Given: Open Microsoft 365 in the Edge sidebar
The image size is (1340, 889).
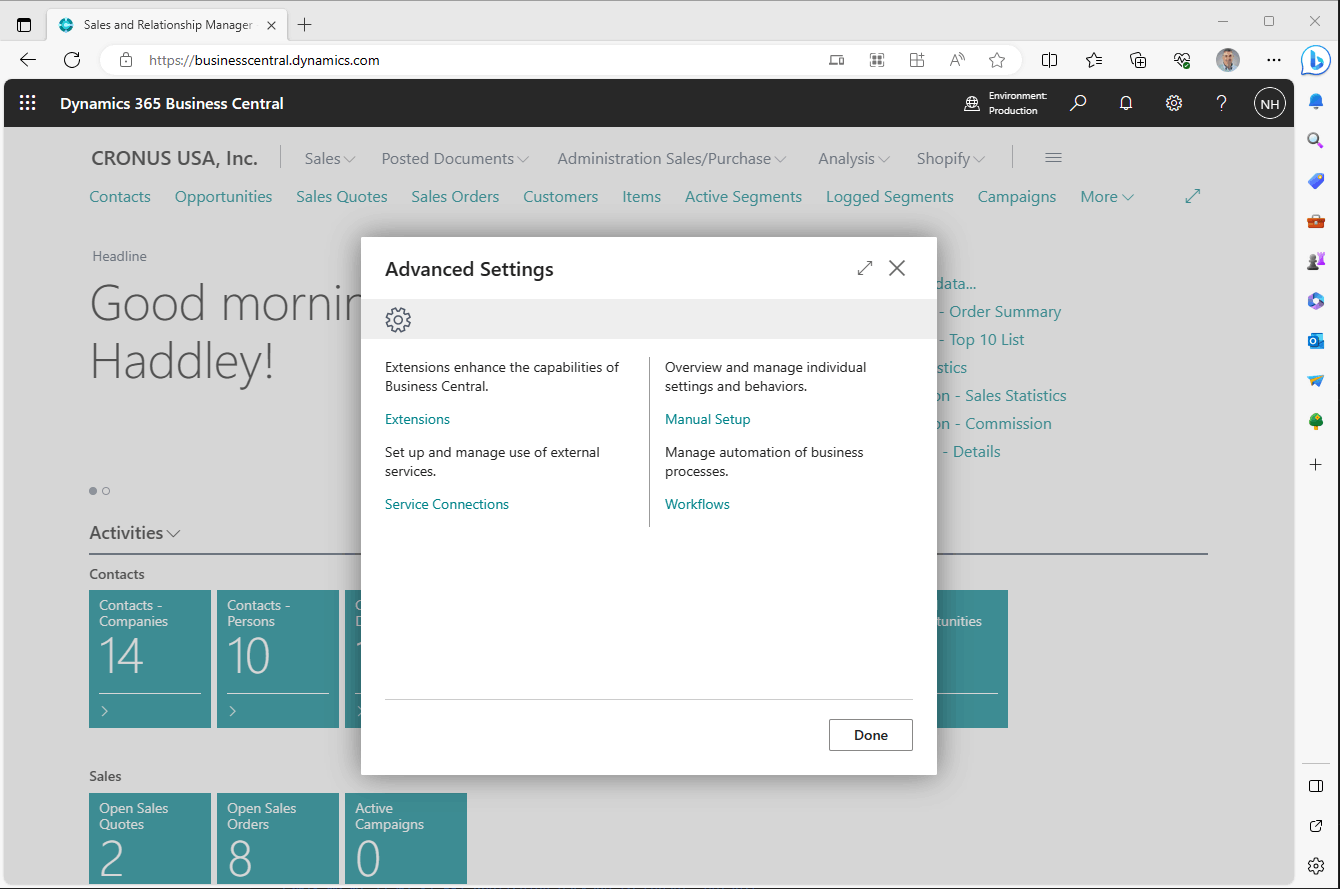Looking at the screenshot, I should click(x=1316, y=301).
